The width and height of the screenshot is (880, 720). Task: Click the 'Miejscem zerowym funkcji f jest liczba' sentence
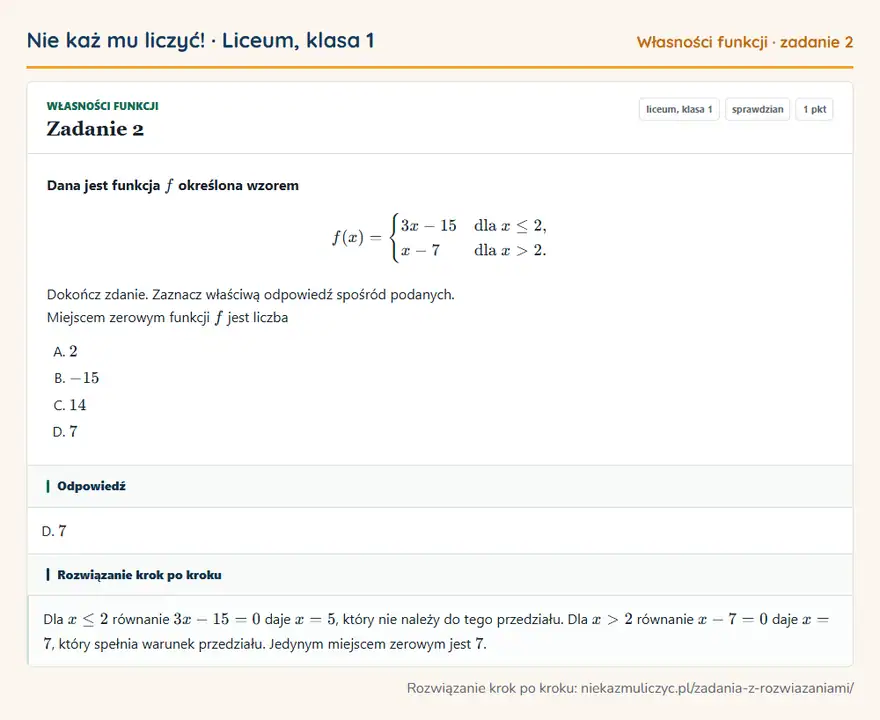(167, 318)
